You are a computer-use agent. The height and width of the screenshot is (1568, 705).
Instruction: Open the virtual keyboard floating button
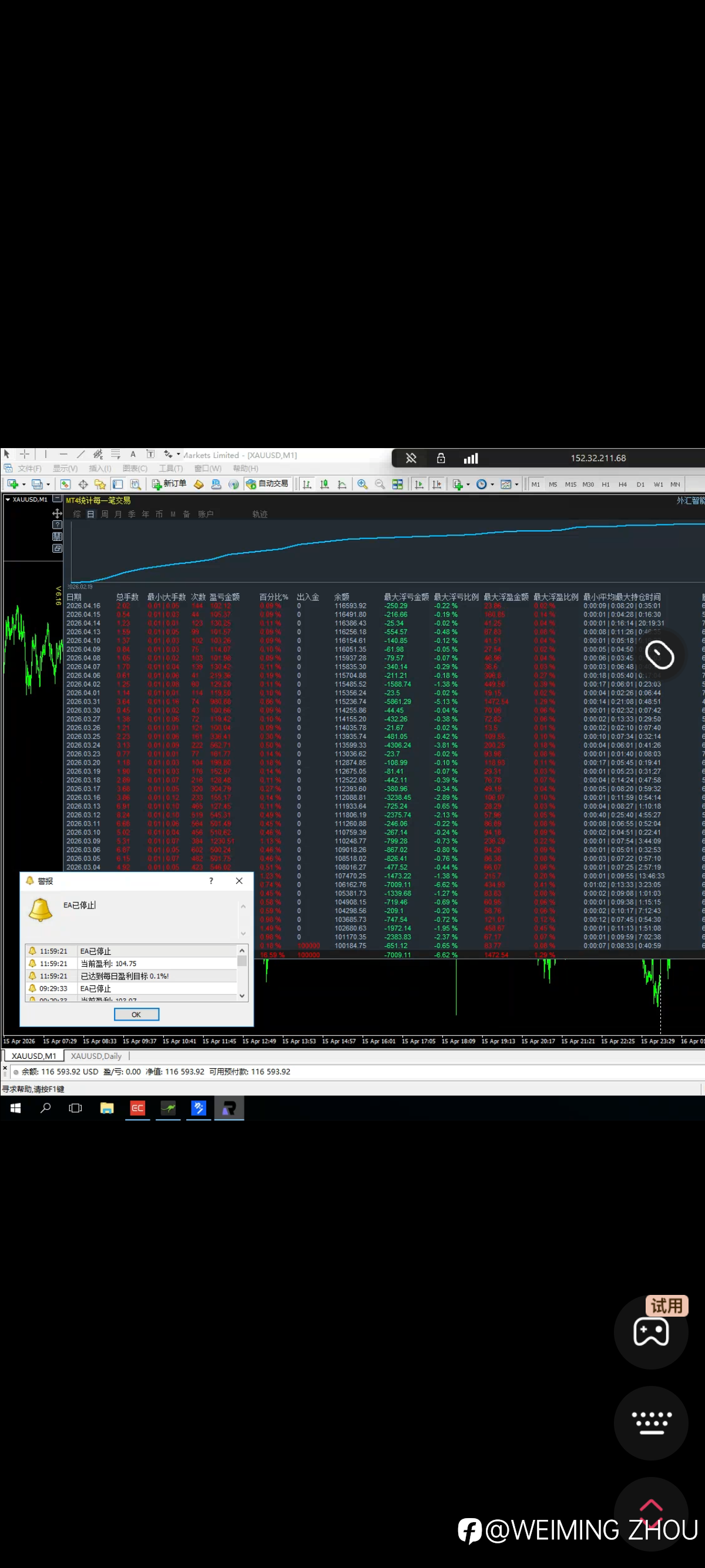click(651, 1423)
